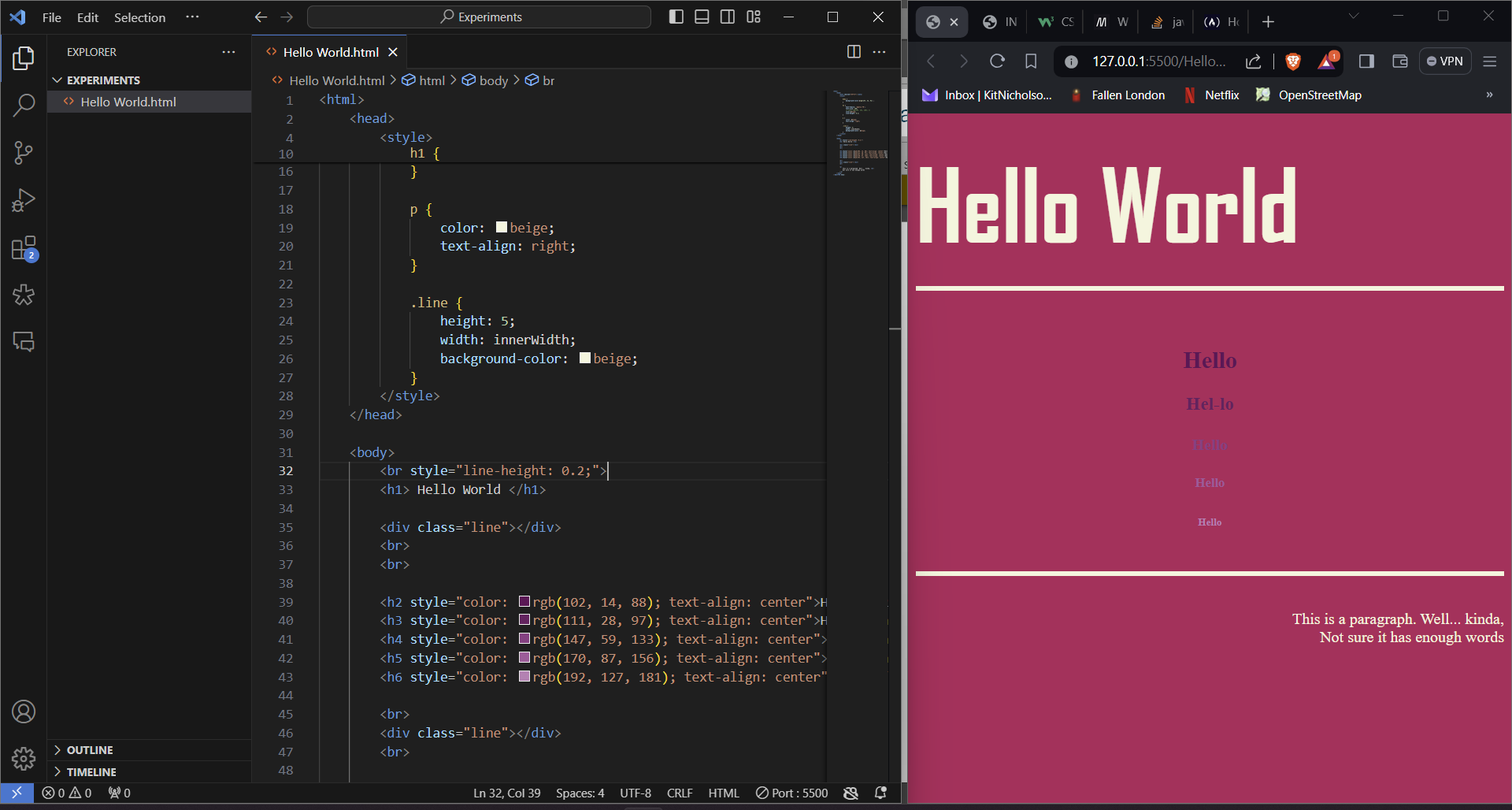
Task: Open editor More Actions menu
Action: (x=880, y=52)
